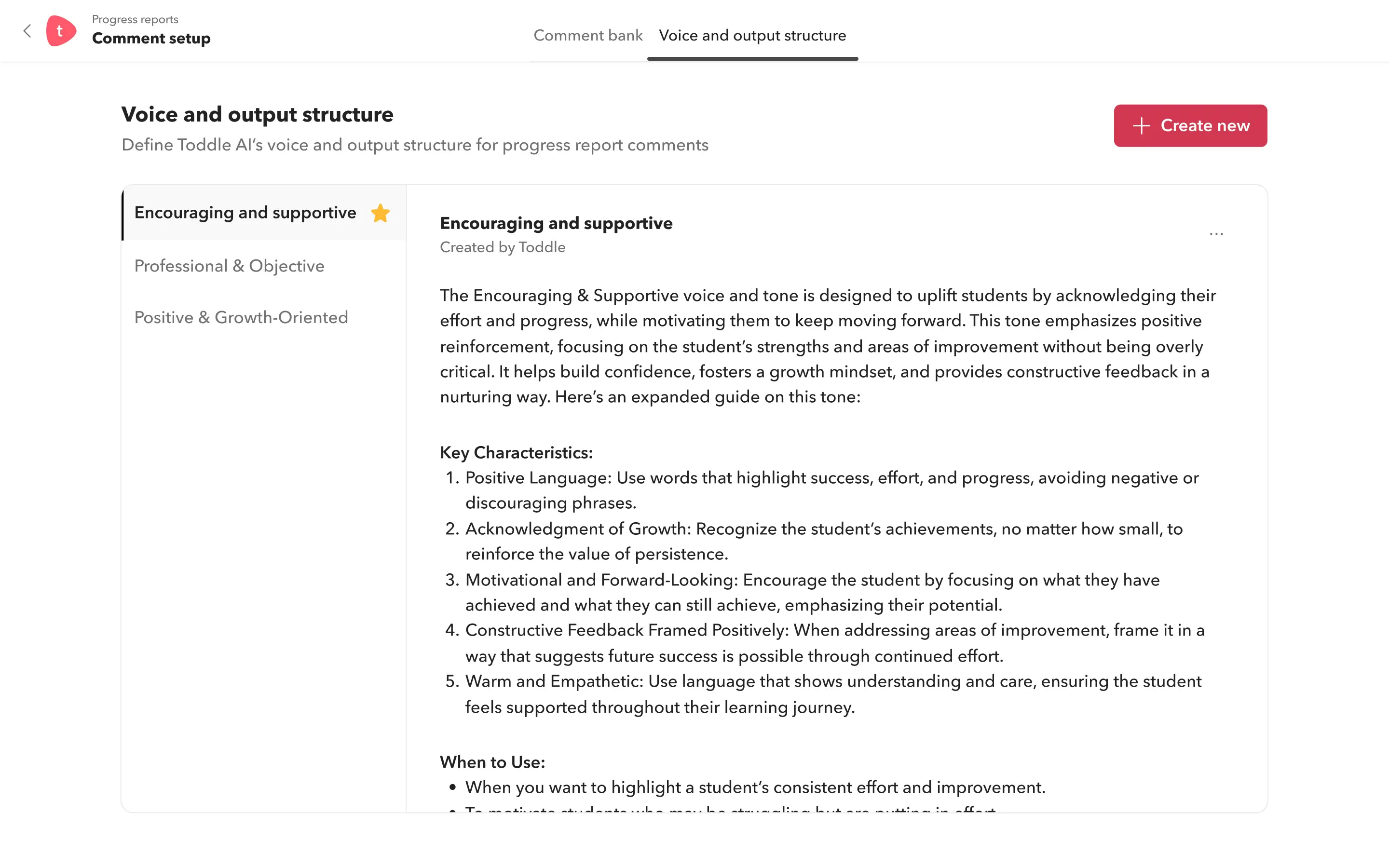
Task: Click the Created by Toddle label
Action: pos(502,247)
